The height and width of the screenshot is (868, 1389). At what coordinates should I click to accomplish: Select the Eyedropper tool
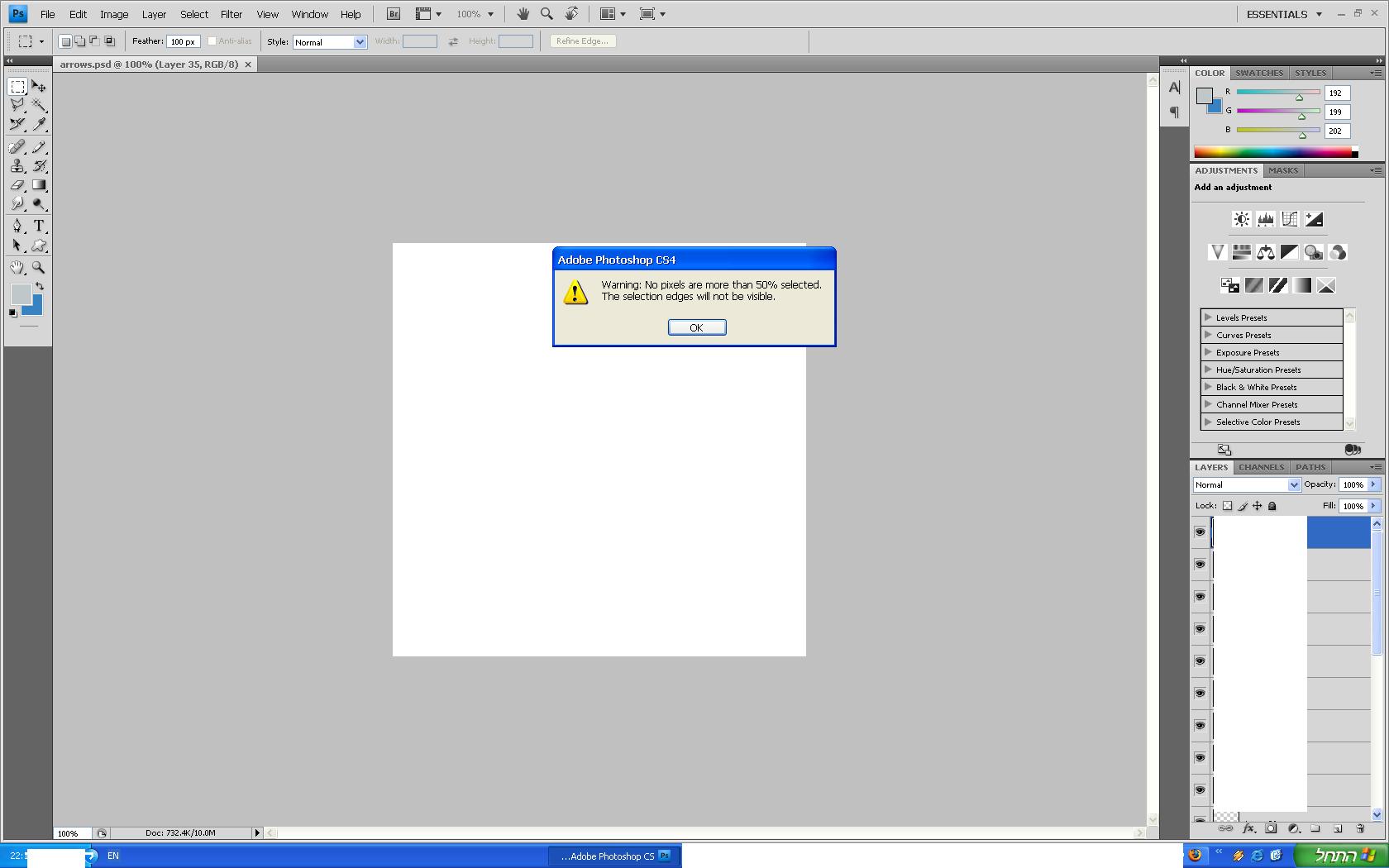click(39, 125)
